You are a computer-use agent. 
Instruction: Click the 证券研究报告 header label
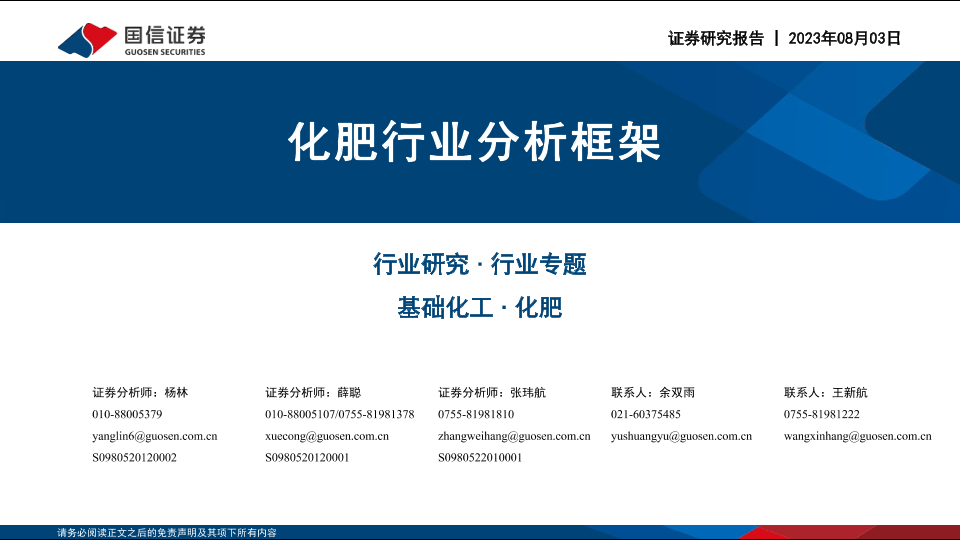(715, 39)
